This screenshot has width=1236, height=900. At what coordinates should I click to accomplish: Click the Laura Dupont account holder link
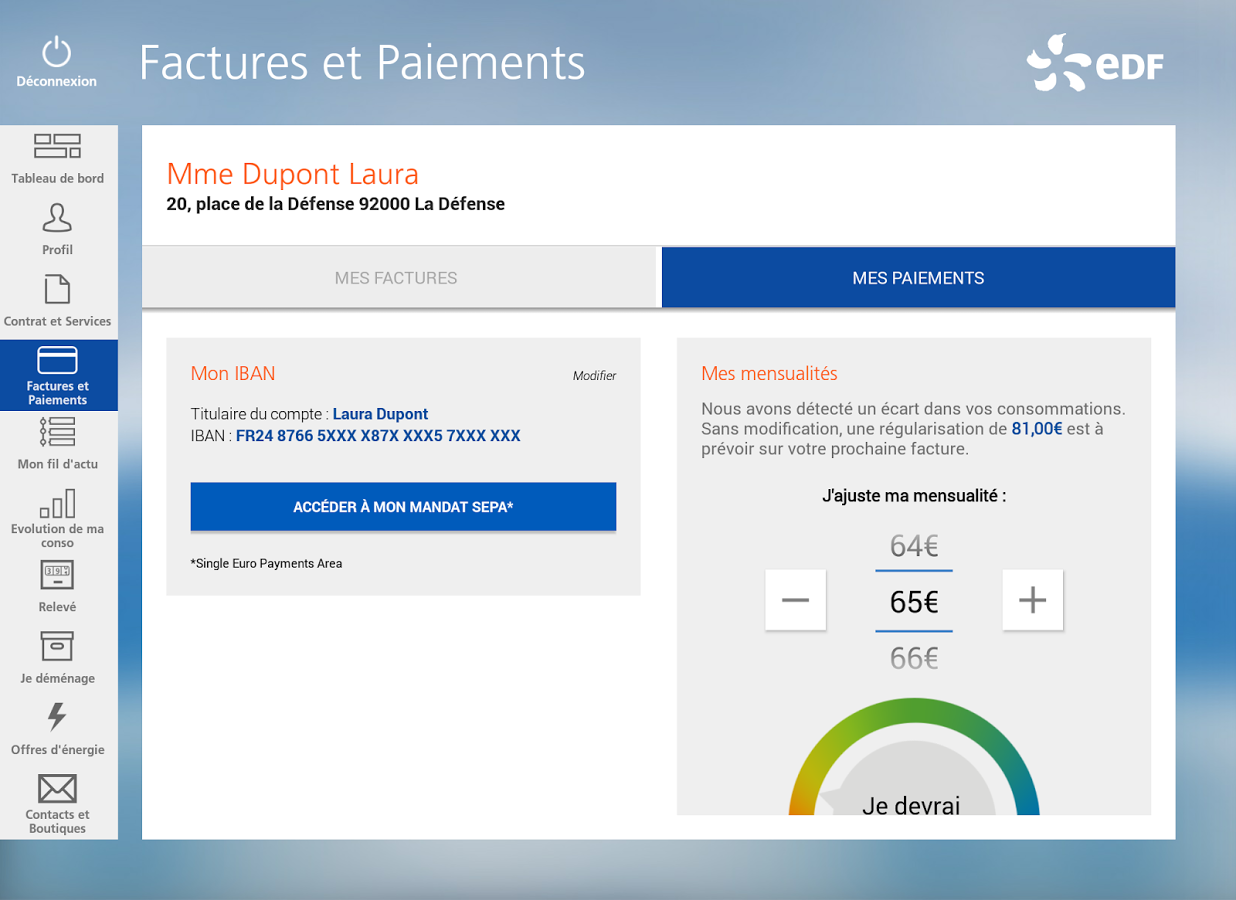(380, 413)
